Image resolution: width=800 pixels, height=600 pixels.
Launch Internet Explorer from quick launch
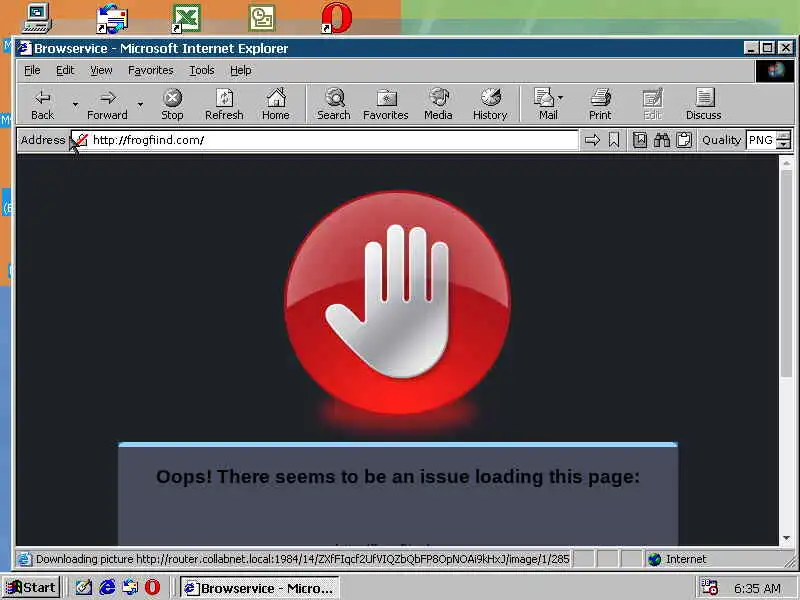(x=107, y=588)
